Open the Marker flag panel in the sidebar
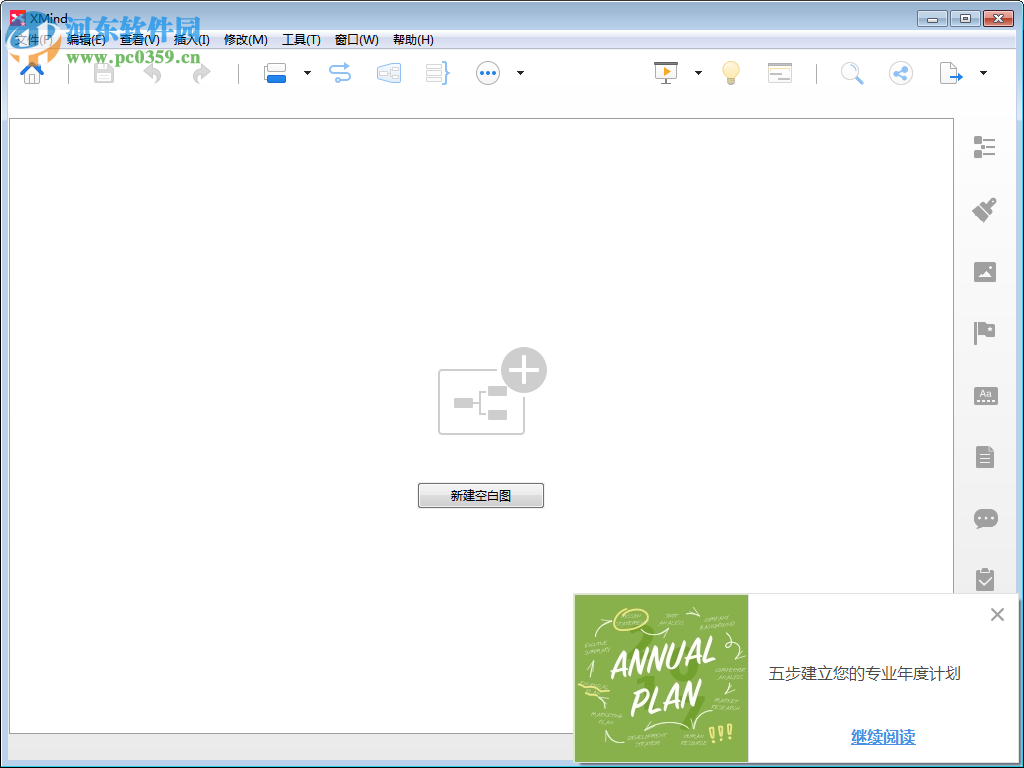1024x768 pixels. click(984, 332)
